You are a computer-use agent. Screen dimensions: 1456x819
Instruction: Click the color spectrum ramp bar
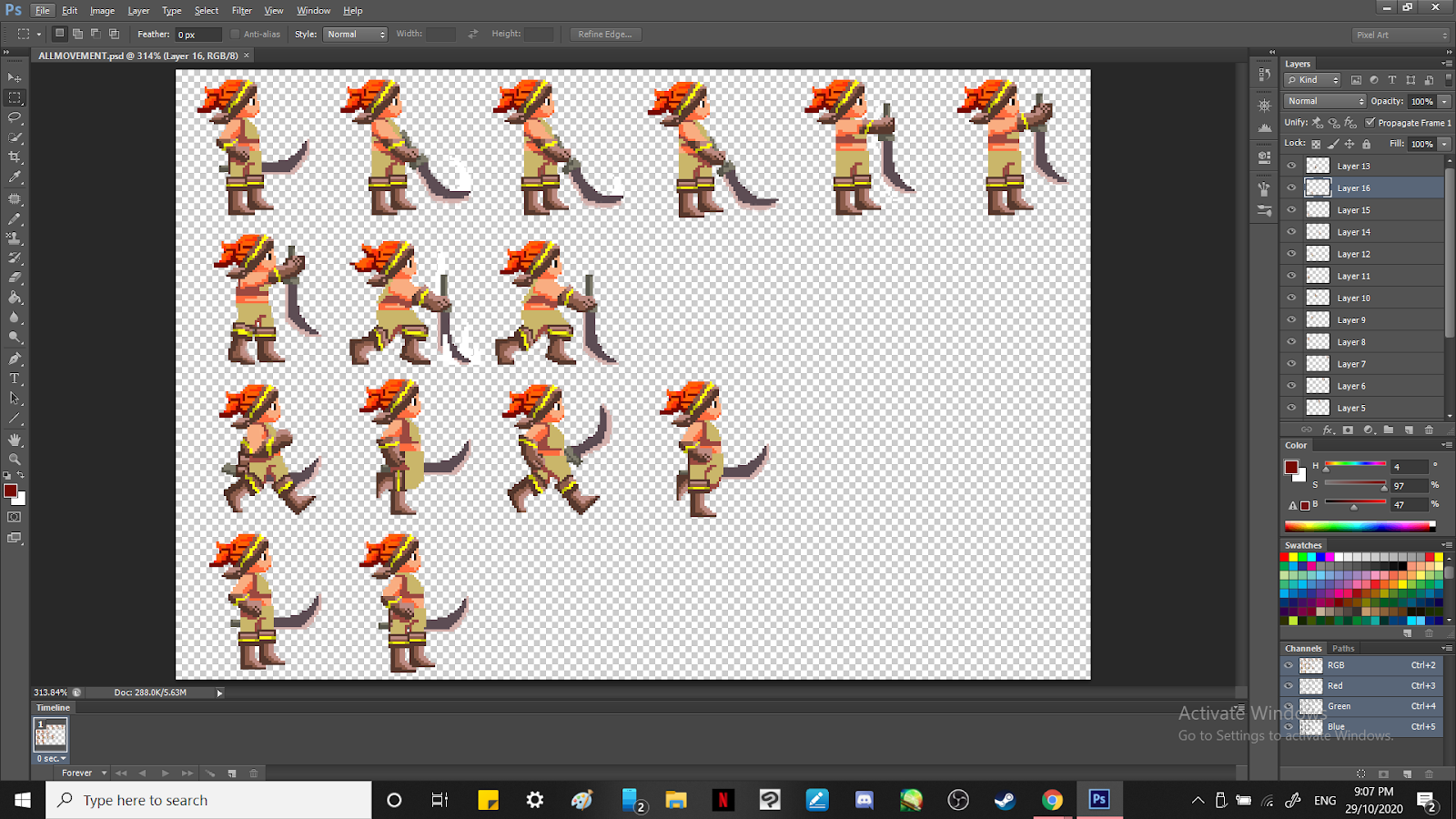click(1360, 526)
